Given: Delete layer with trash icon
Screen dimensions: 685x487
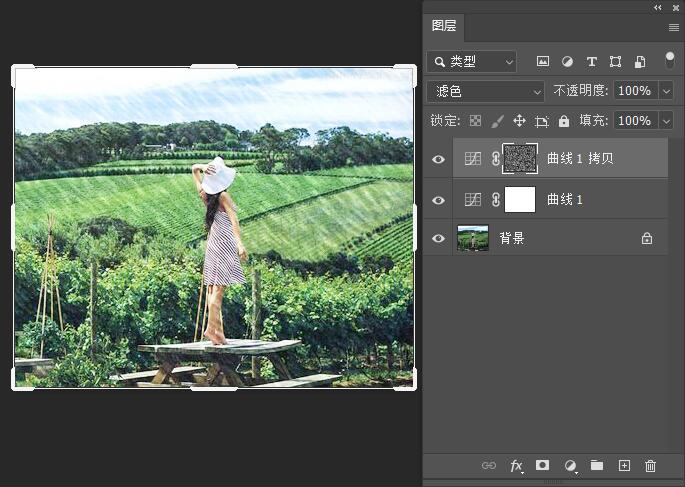Looking at the screenshot, I should tap(650, 466).
